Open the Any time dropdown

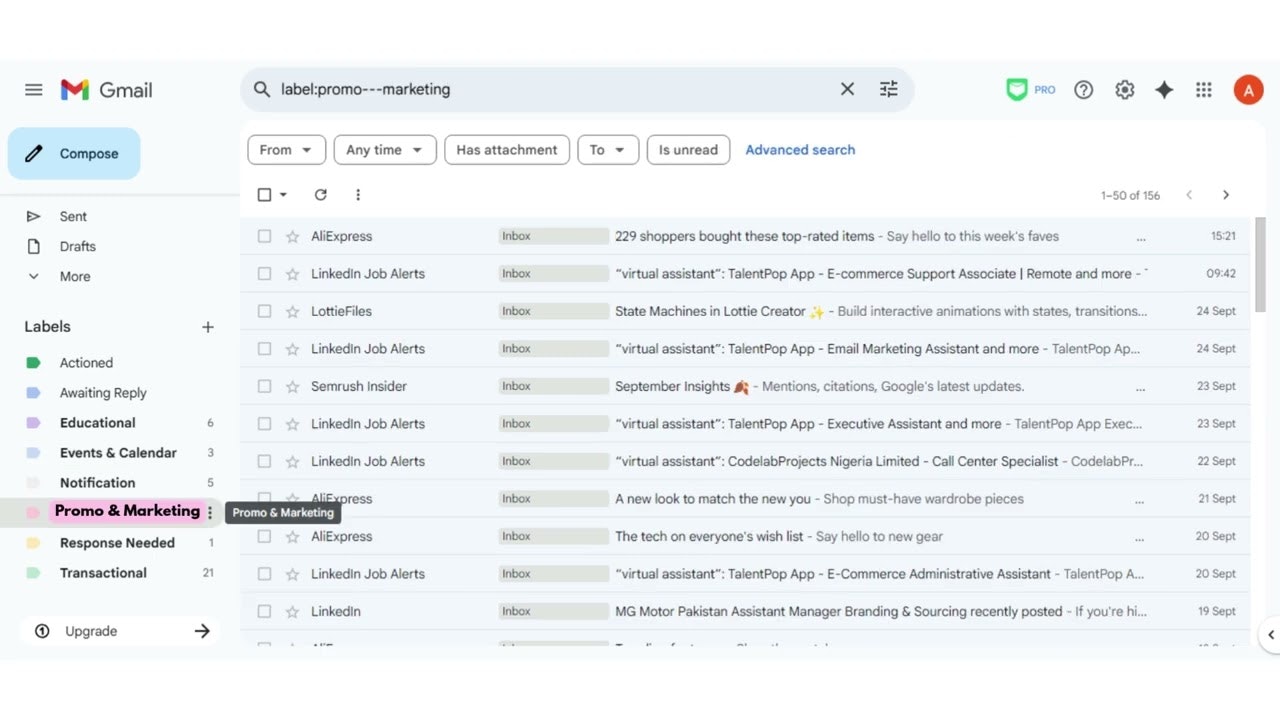[x=384, y=149]
